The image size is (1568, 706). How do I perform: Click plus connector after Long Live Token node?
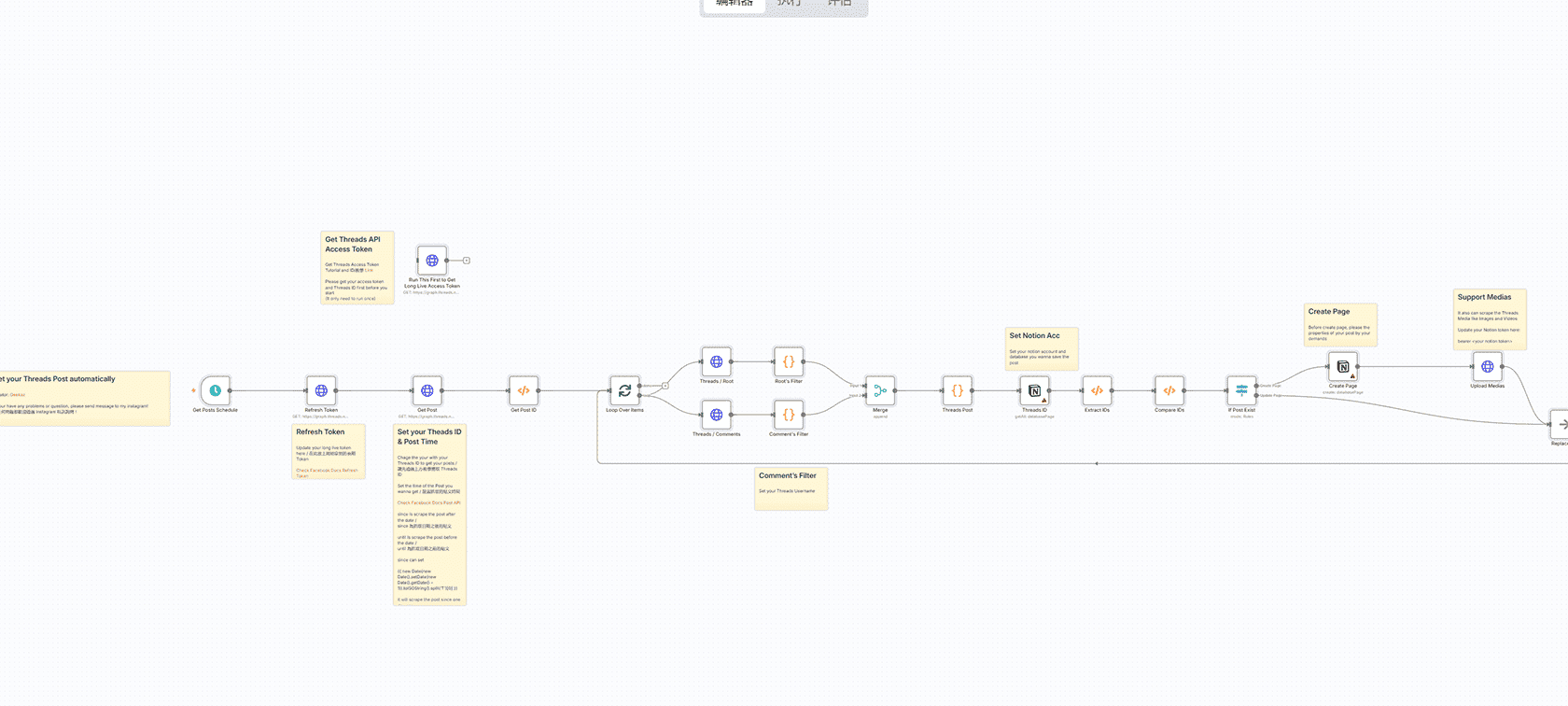[467, 261]
